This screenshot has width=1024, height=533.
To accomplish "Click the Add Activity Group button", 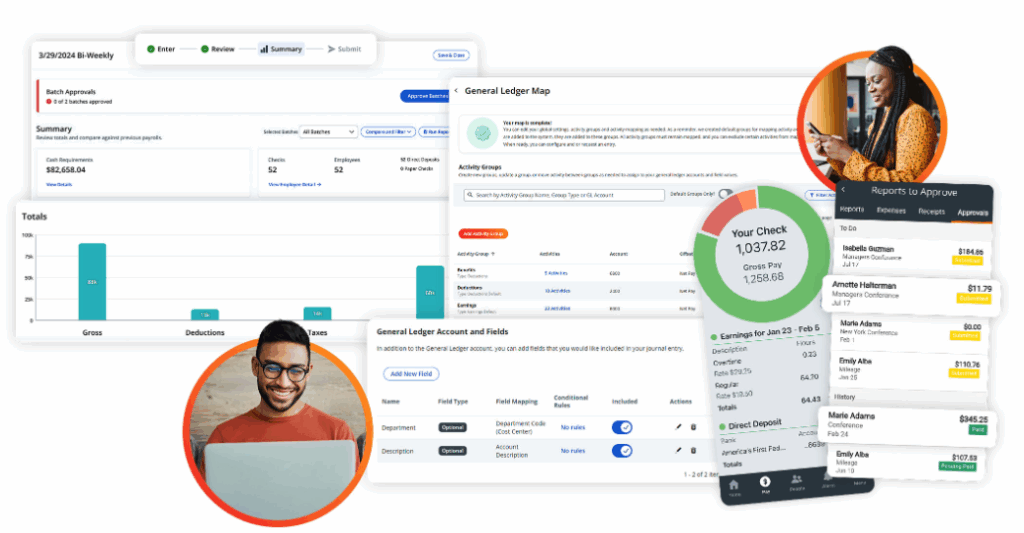I will pos(483,233).
